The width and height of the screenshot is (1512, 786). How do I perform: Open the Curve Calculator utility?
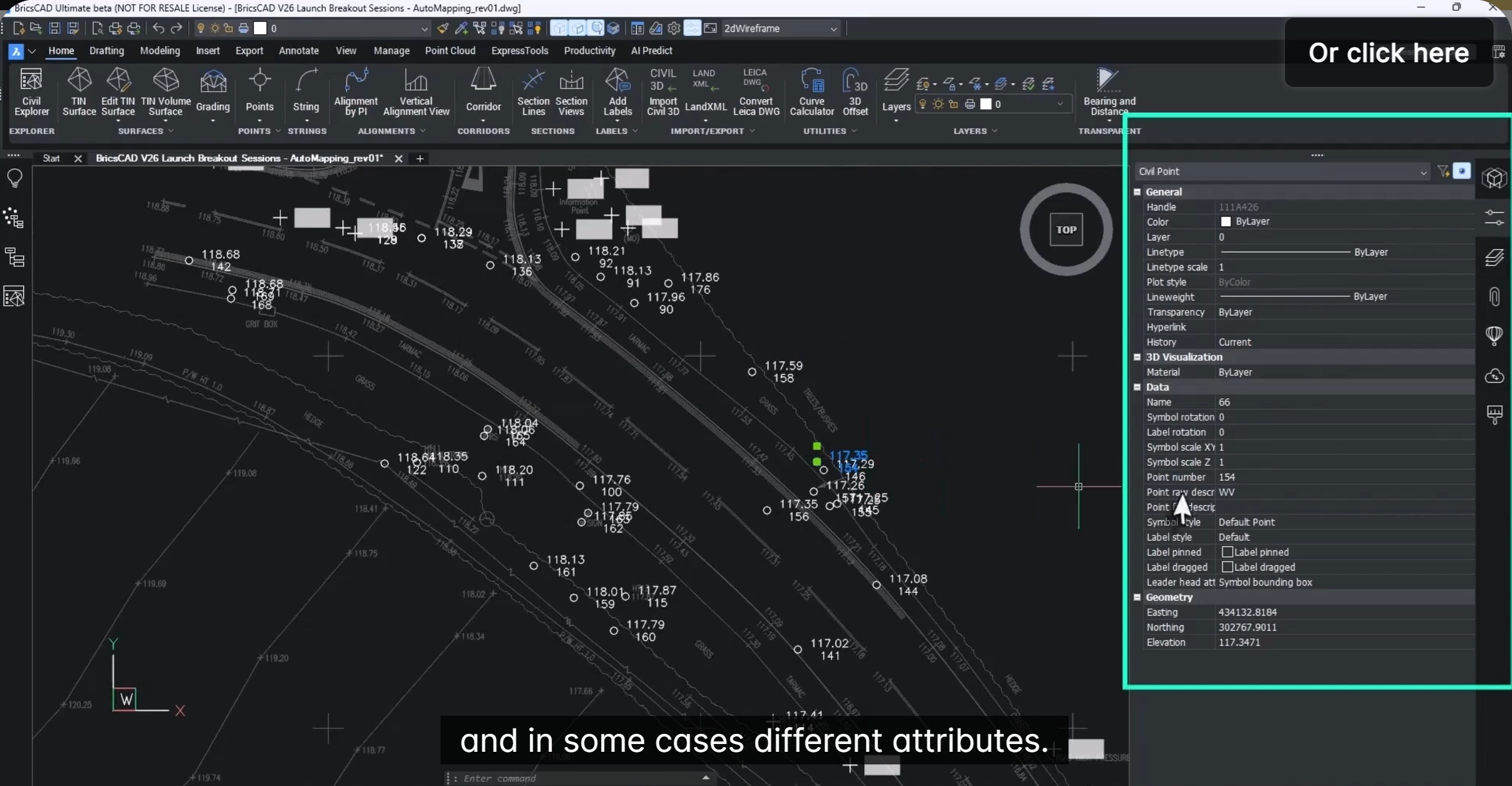811,91
